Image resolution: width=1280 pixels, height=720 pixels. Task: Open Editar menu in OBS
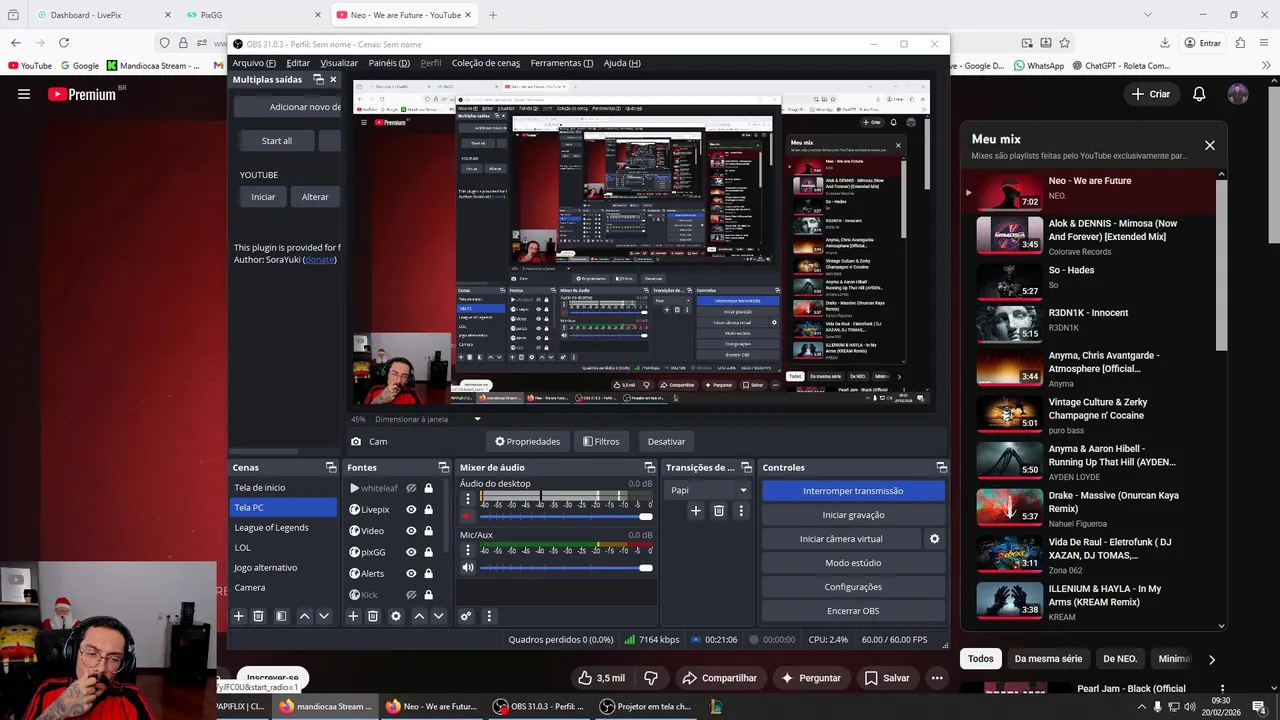click(x=298, y=63)
